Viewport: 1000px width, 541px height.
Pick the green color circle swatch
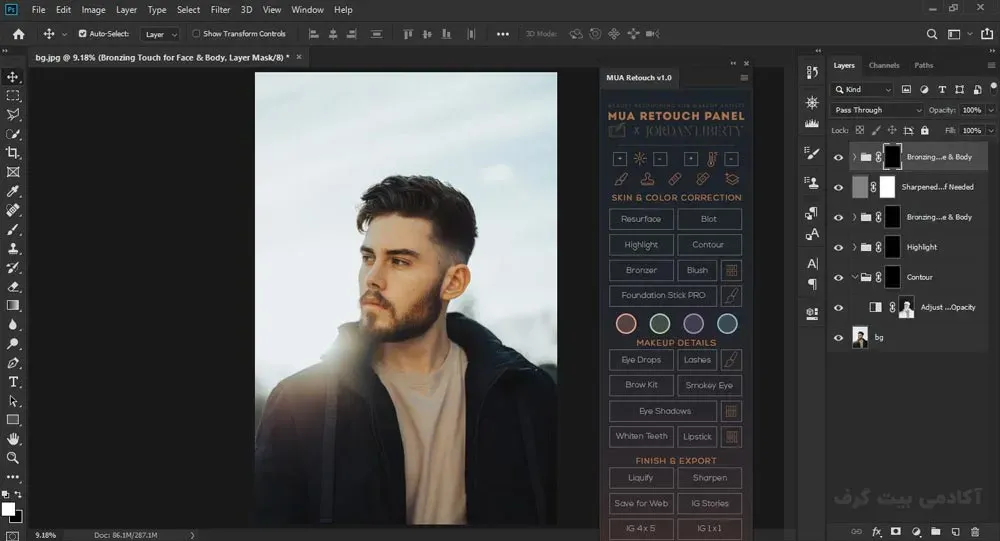(x=659, y=323)
